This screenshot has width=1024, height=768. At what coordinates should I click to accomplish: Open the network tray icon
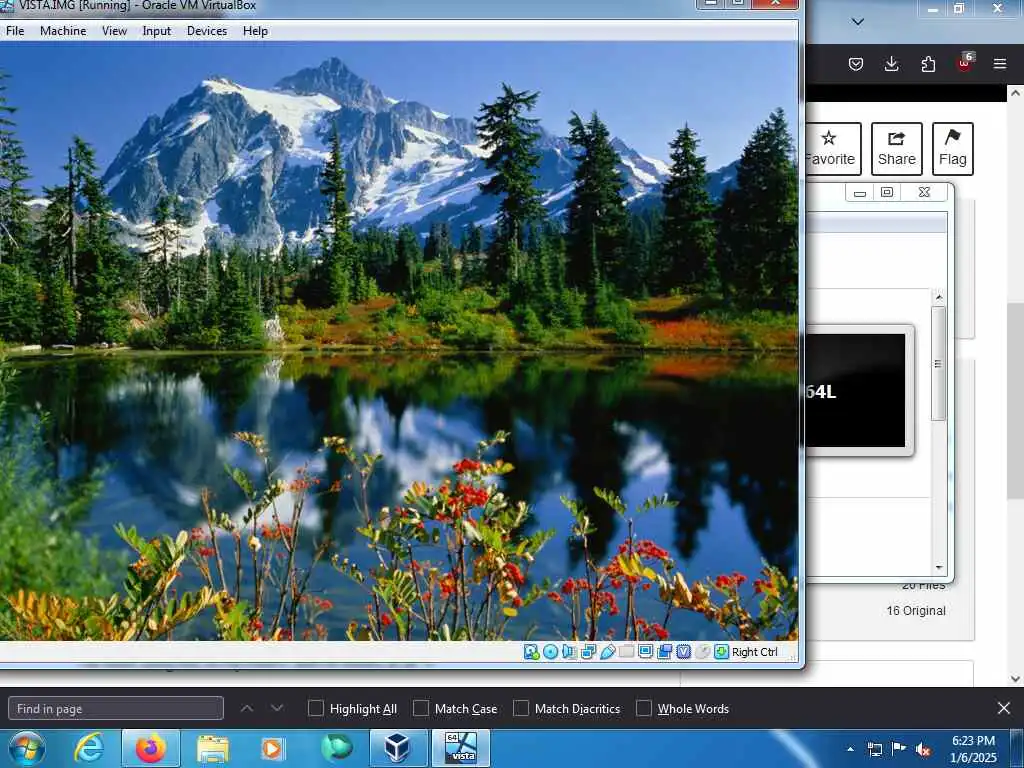(x=874, y=750)
